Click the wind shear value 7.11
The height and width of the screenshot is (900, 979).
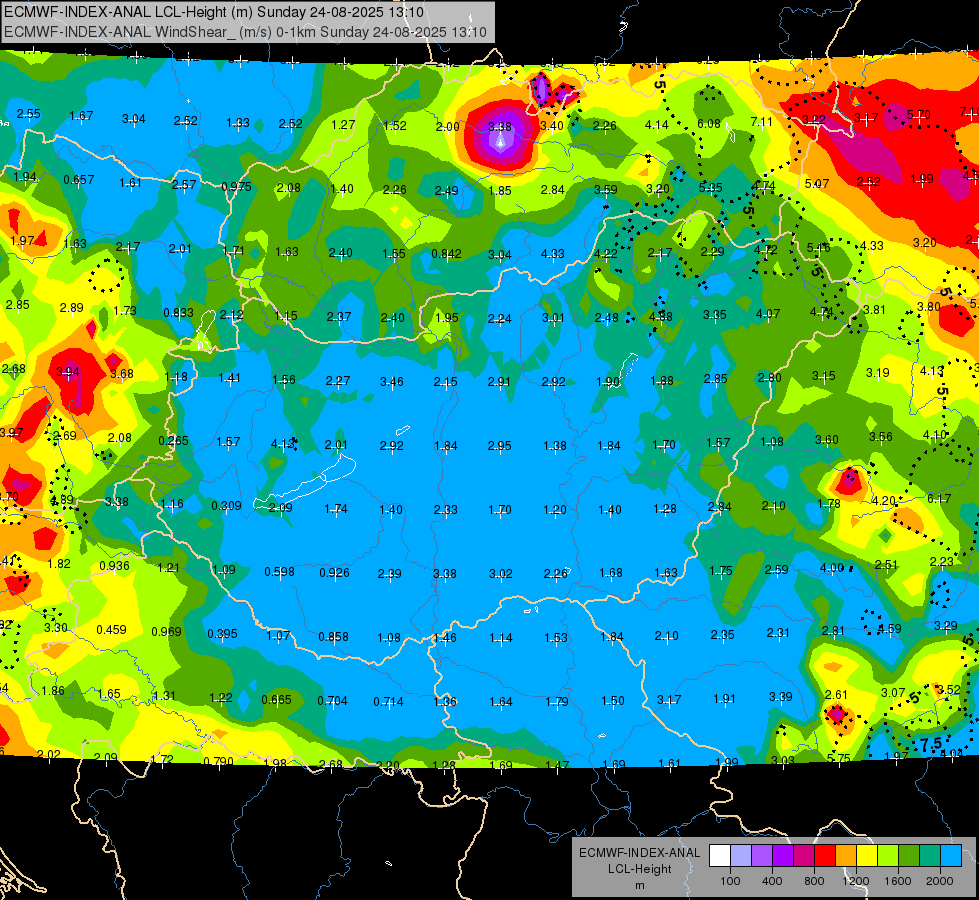(x=761, y=121)
